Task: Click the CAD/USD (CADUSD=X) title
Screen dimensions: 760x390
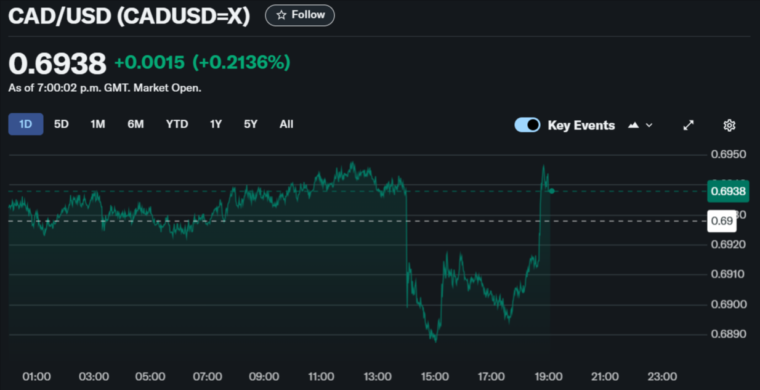Action: click(x=129, y=16)
